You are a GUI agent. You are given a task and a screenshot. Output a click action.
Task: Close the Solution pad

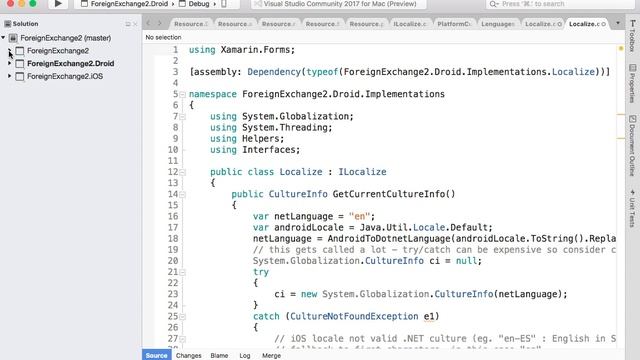click(x=136, y=24)
